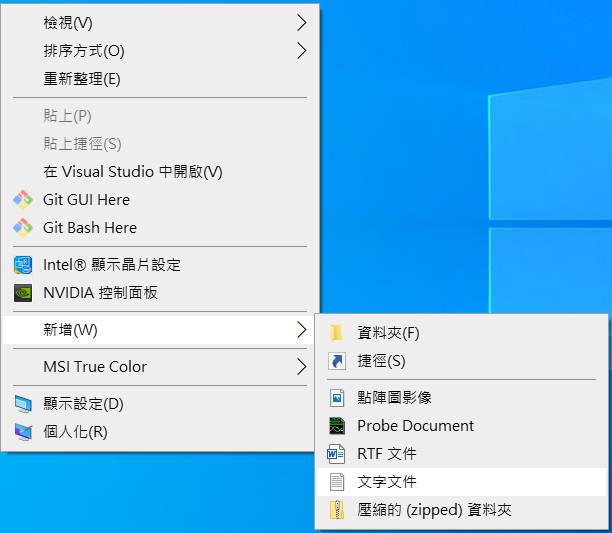Click the Intel graphics settings icon
Viewport: 612px width, 533px height.
23,265
